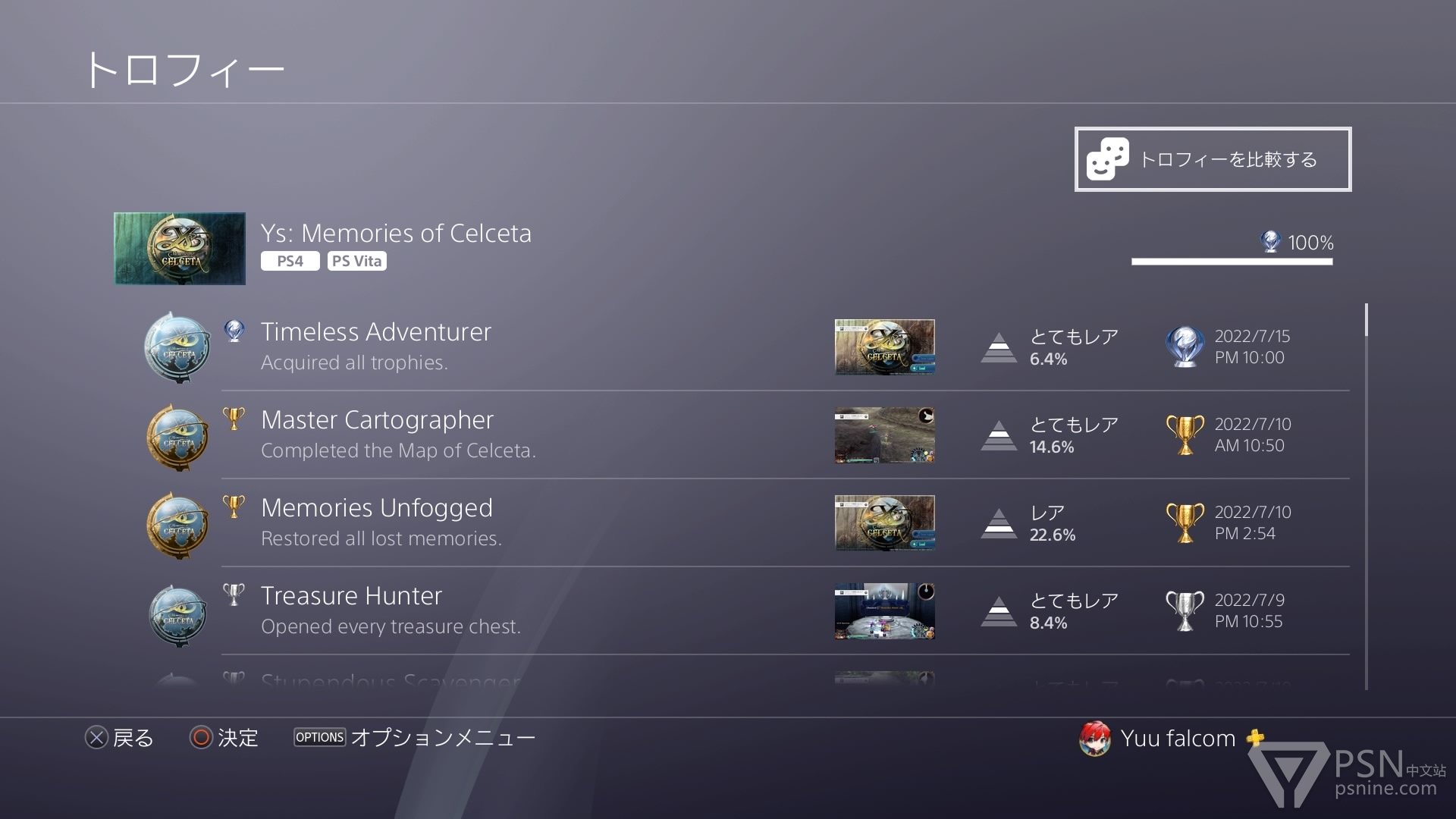View the Treasure Hunter screenshot thumbnail

(884, 610)
